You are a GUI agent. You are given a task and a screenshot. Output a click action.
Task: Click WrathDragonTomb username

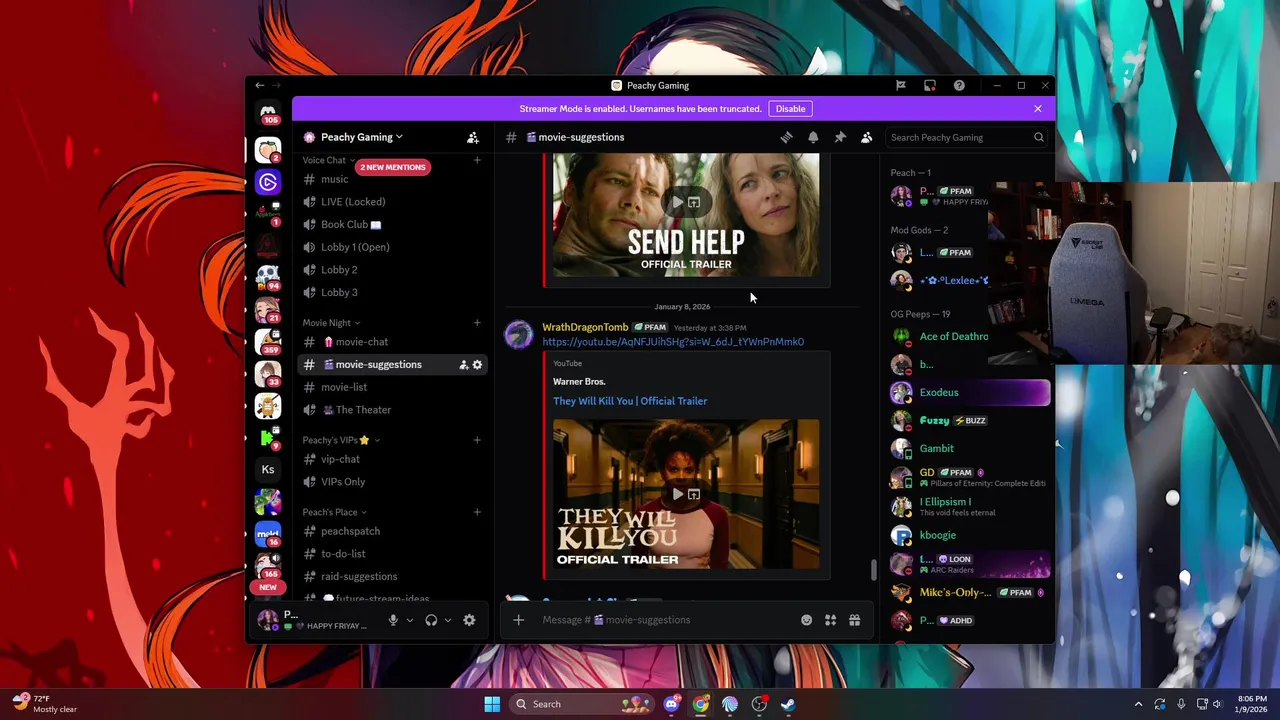(585, 327)
